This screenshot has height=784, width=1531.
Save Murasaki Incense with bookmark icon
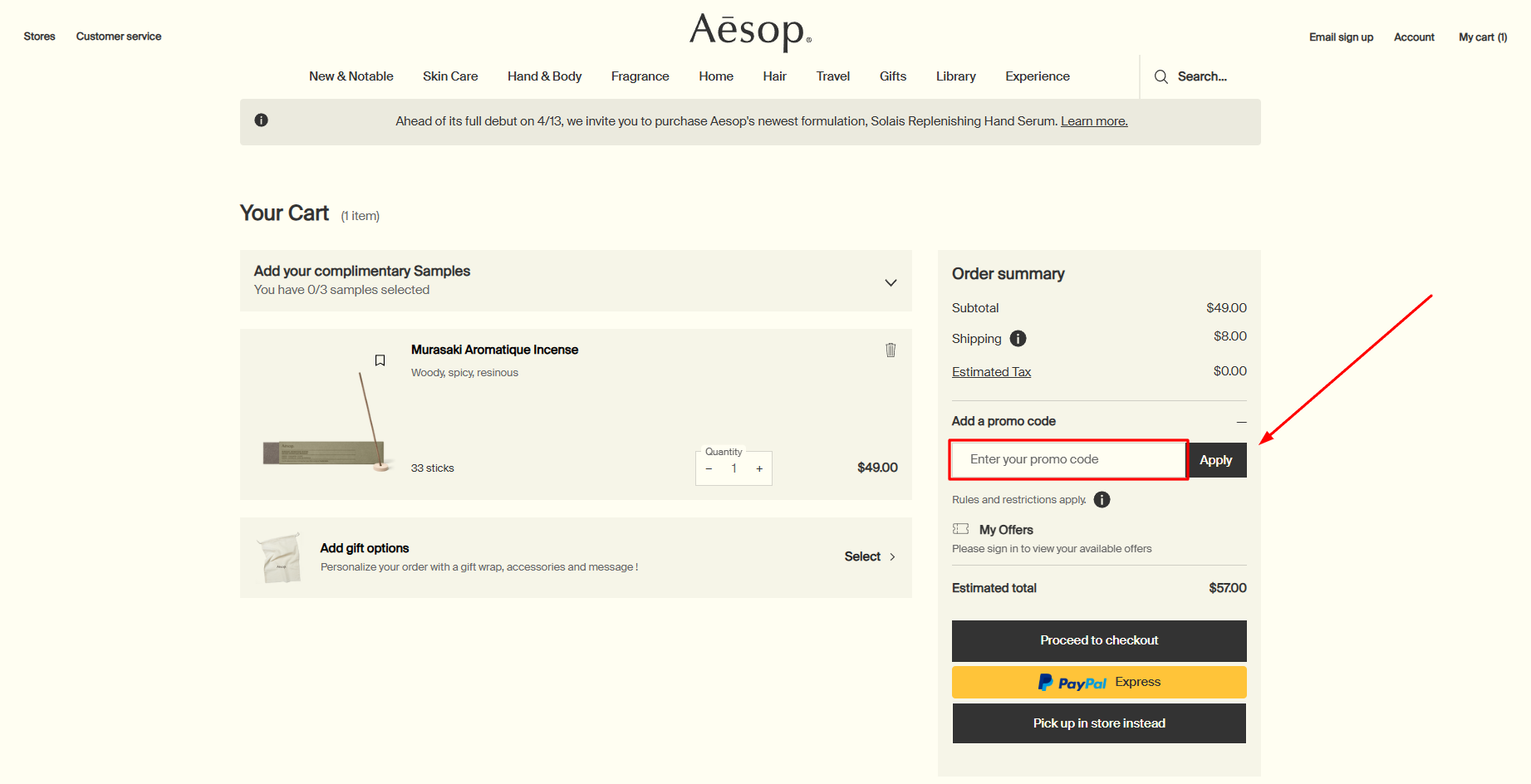point(380,360)
